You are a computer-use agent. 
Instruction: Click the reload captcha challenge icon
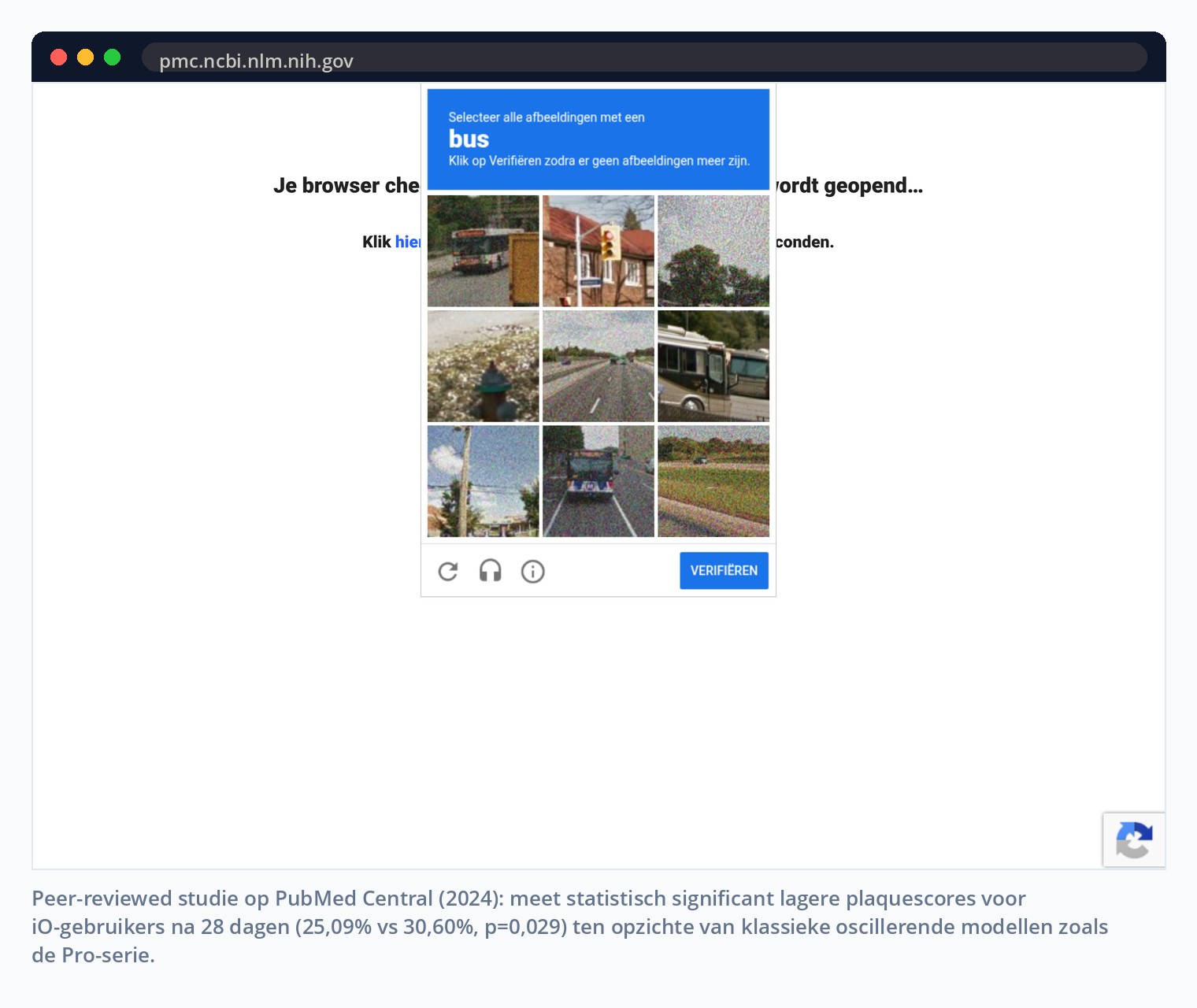(448, 571)
